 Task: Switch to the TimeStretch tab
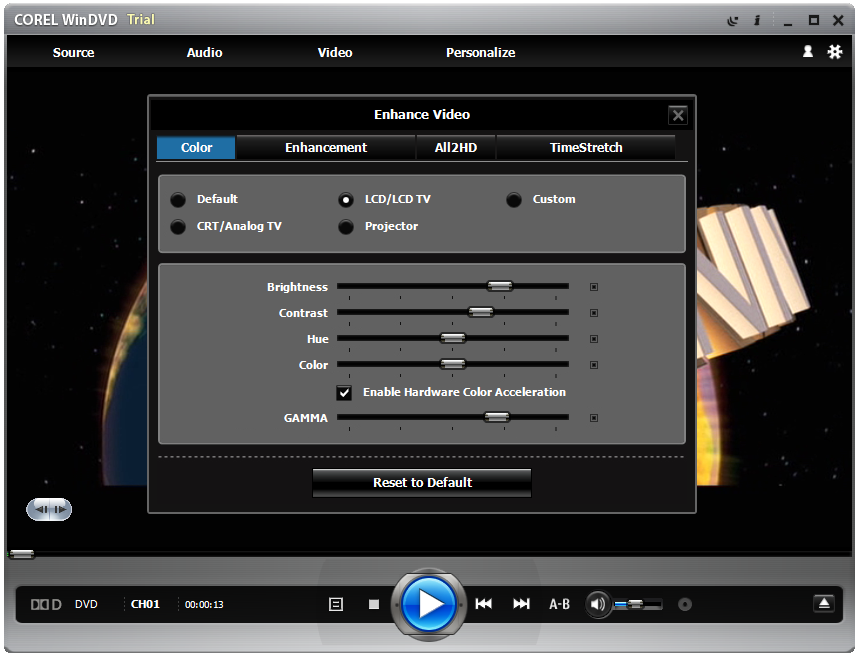586,148
